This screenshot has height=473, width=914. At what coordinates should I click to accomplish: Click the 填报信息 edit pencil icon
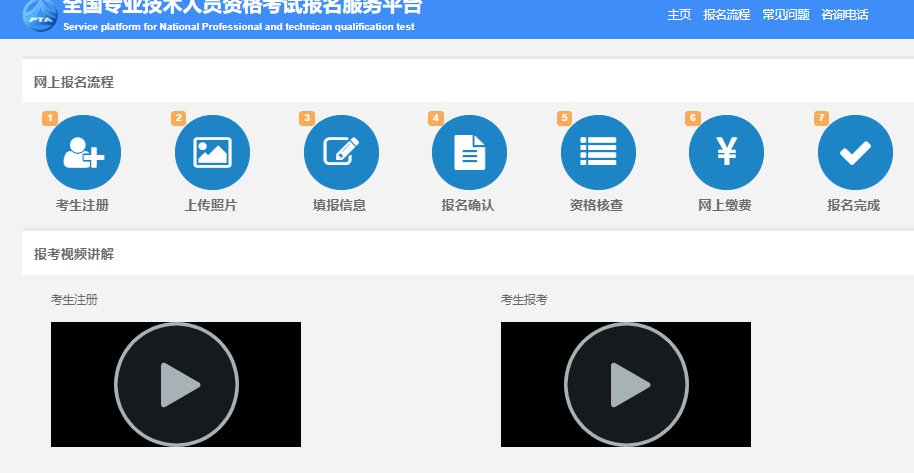341,152
